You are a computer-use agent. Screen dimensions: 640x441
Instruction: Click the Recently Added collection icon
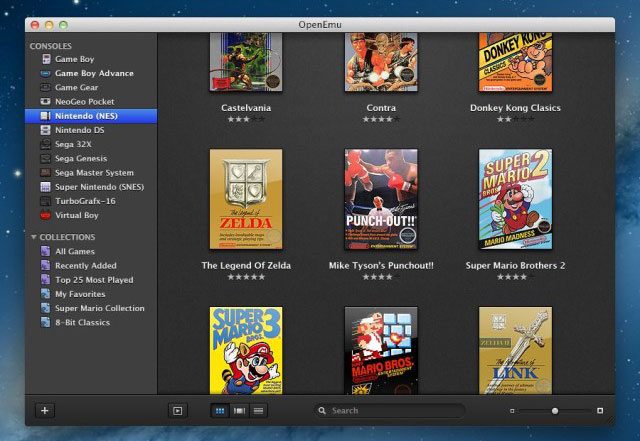[46, 265]
